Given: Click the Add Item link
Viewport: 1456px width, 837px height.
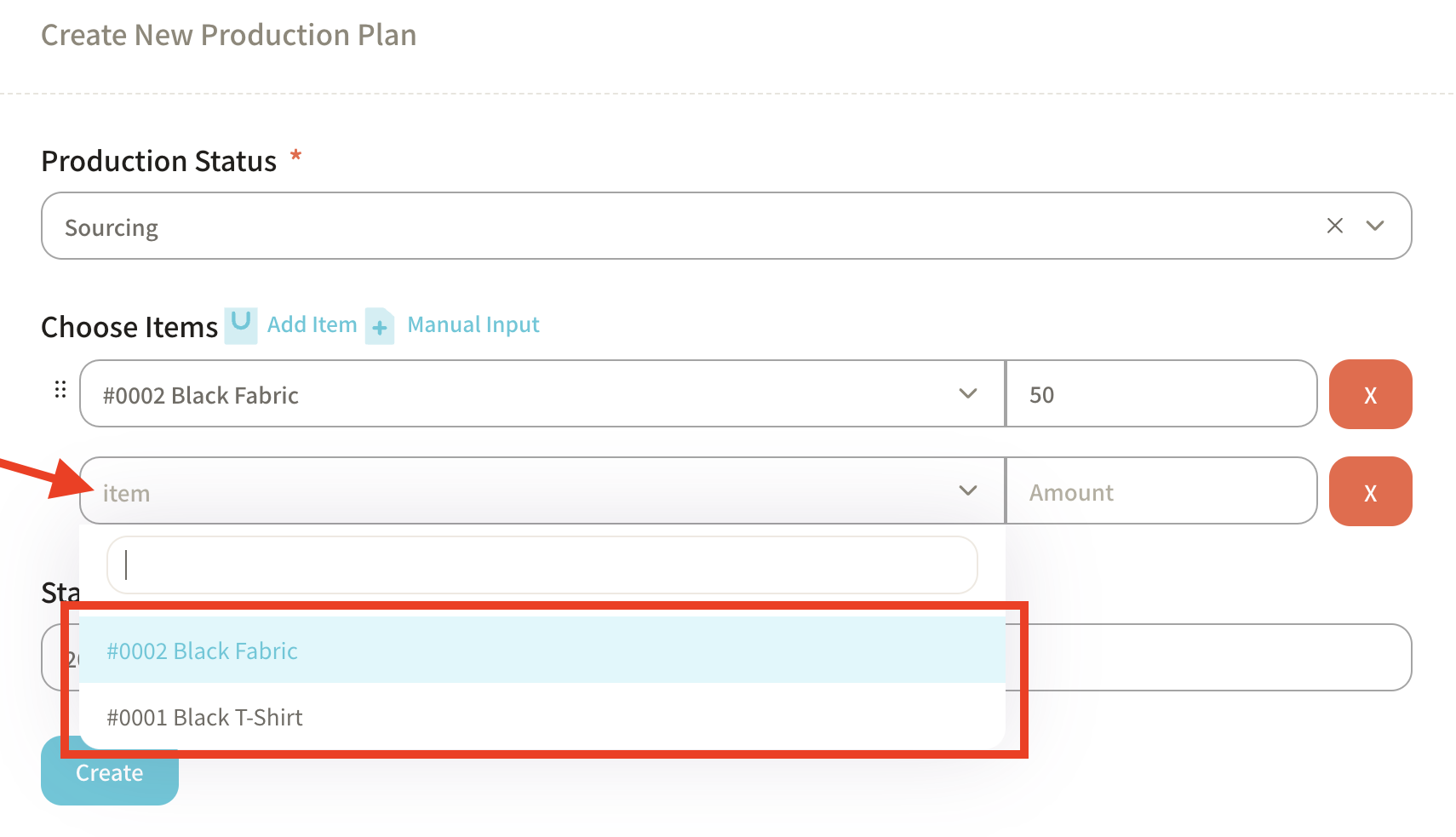Looking at the screenshot, I should coord(312,324).
